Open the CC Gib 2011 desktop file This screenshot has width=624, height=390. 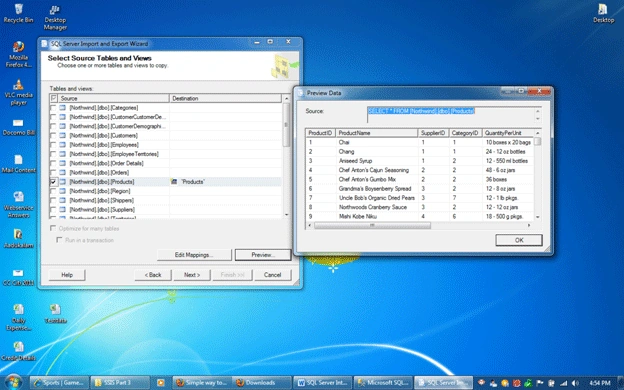tap(18, 277)
